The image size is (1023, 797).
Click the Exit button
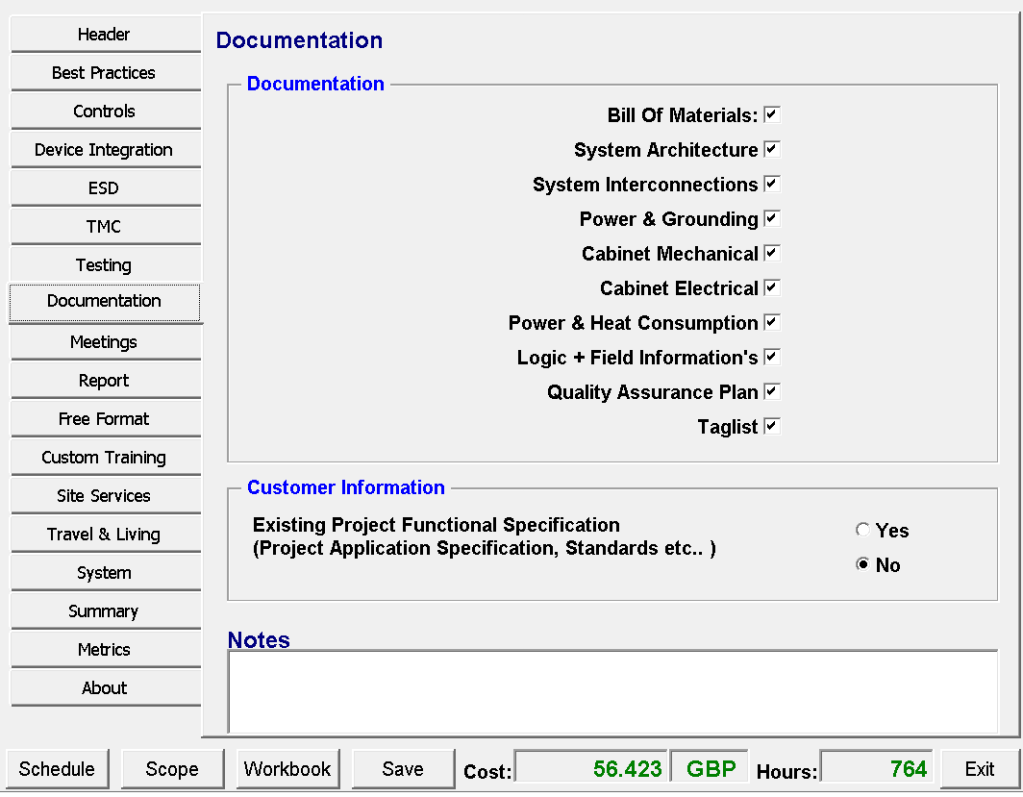[x=979, y=769]
